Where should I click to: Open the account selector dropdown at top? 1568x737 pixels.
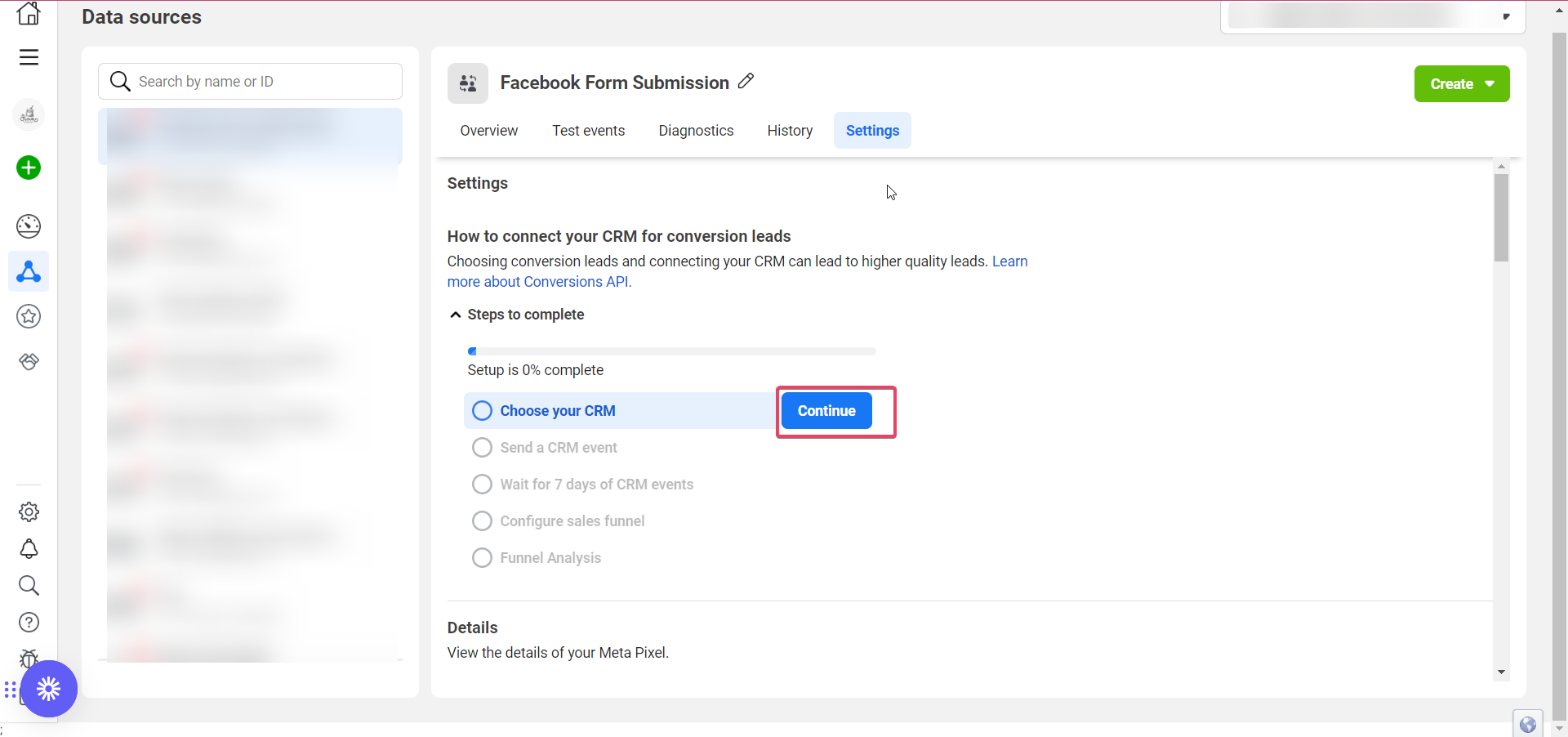pyautogui.click(x=1373, y=16)
